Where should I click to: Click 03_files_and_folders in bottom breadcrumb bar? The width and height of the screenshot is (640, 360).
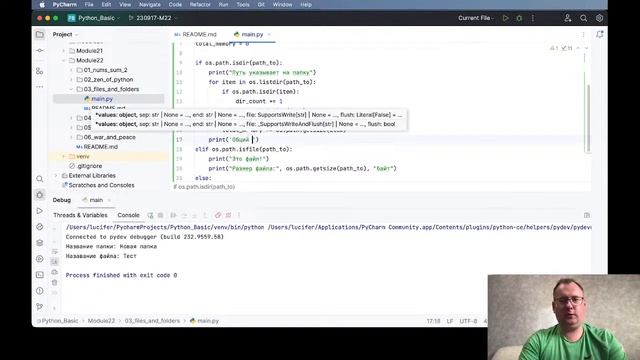coord(152,321)
